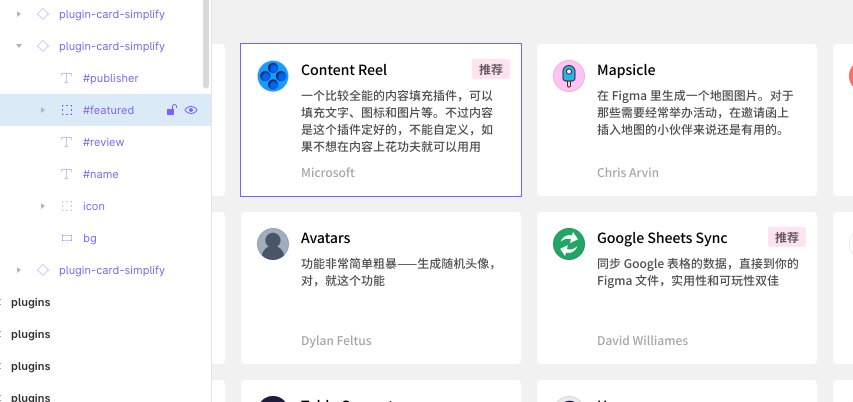
Task: Click the Avatars plugin grey profile icon
Action: click(x=273, y=244)
